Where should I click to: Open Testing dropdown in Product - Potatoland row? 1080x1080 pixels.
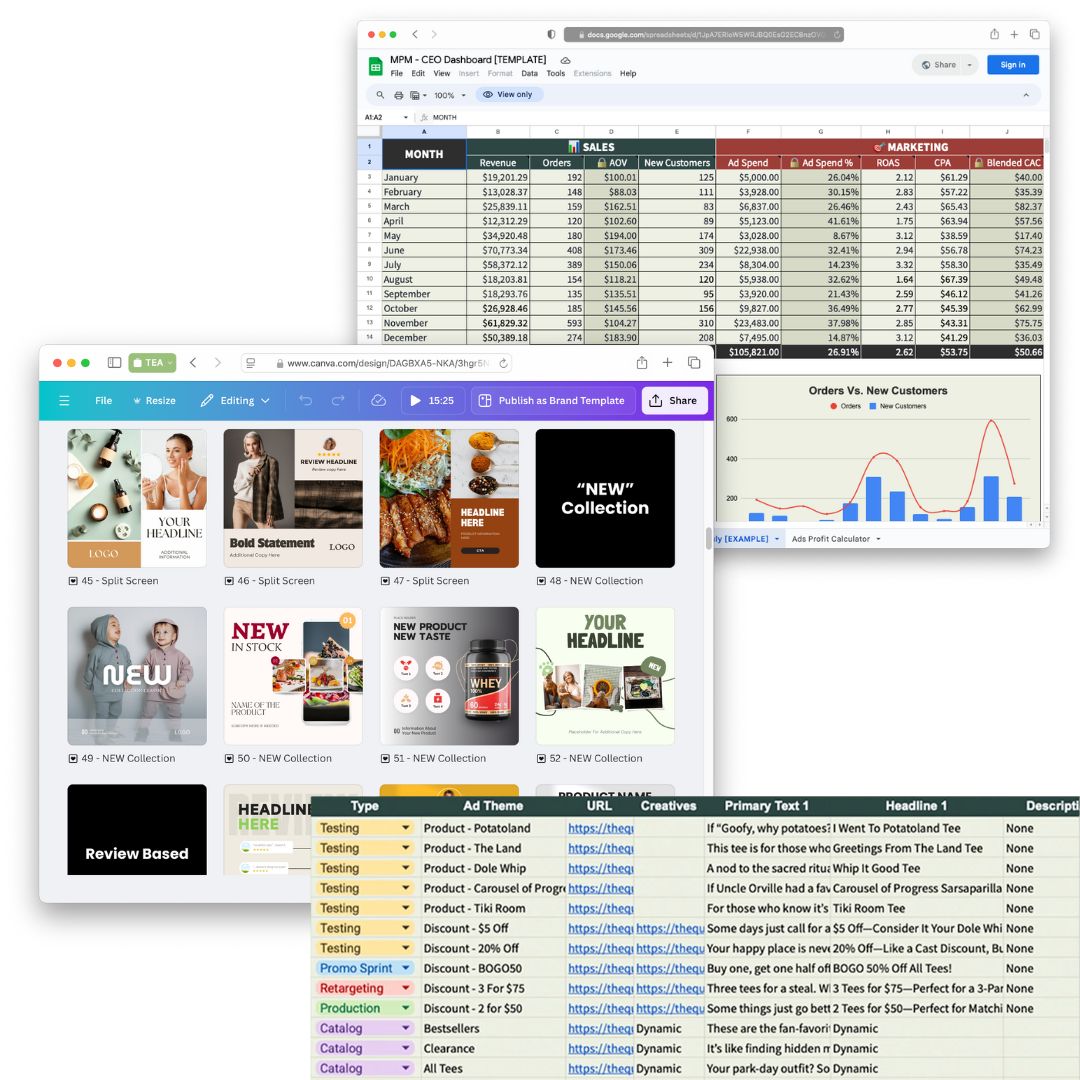click(x=406, y=828)
